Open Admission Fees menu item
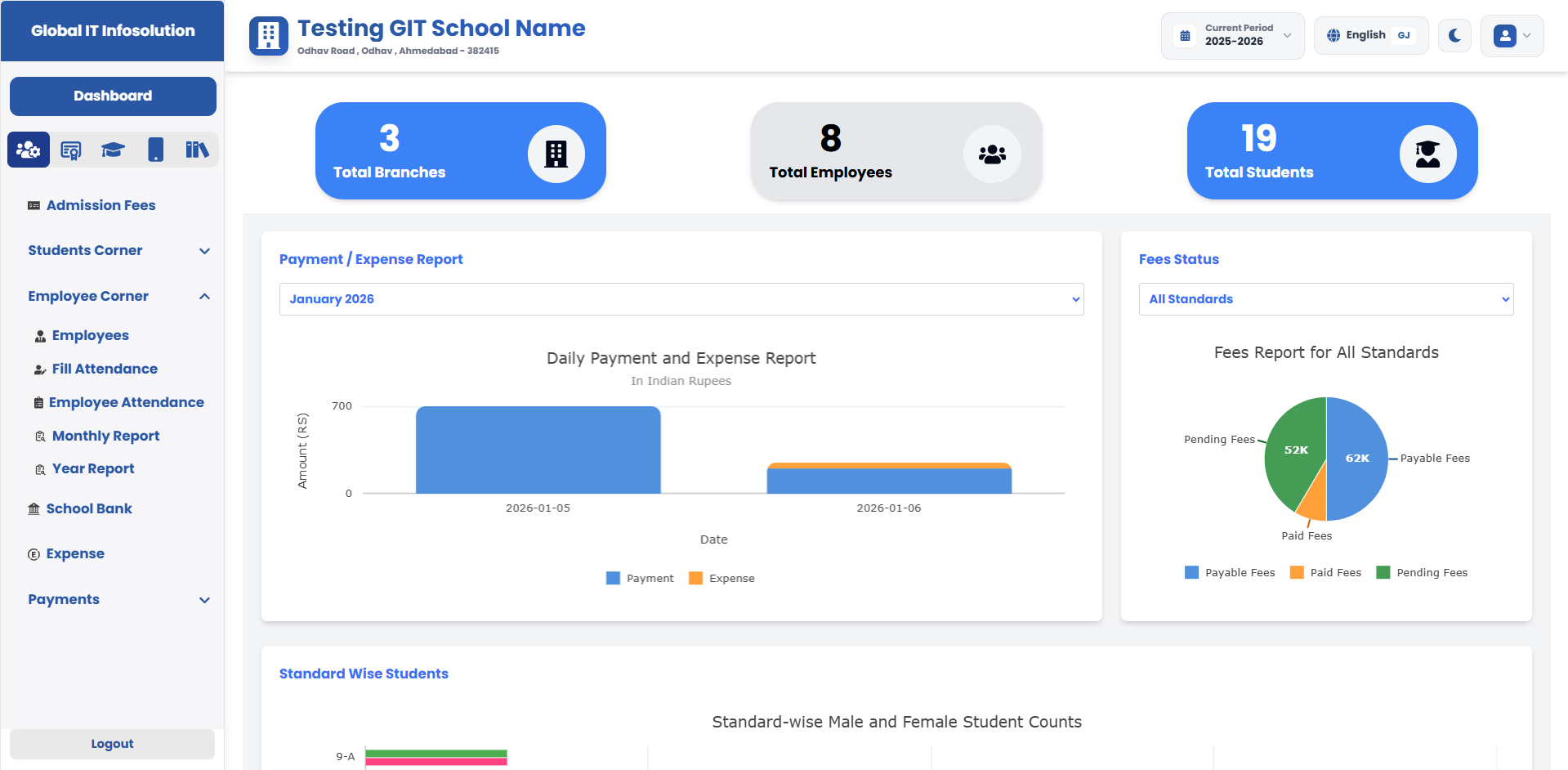1568x770 pixels. (101, 205)
